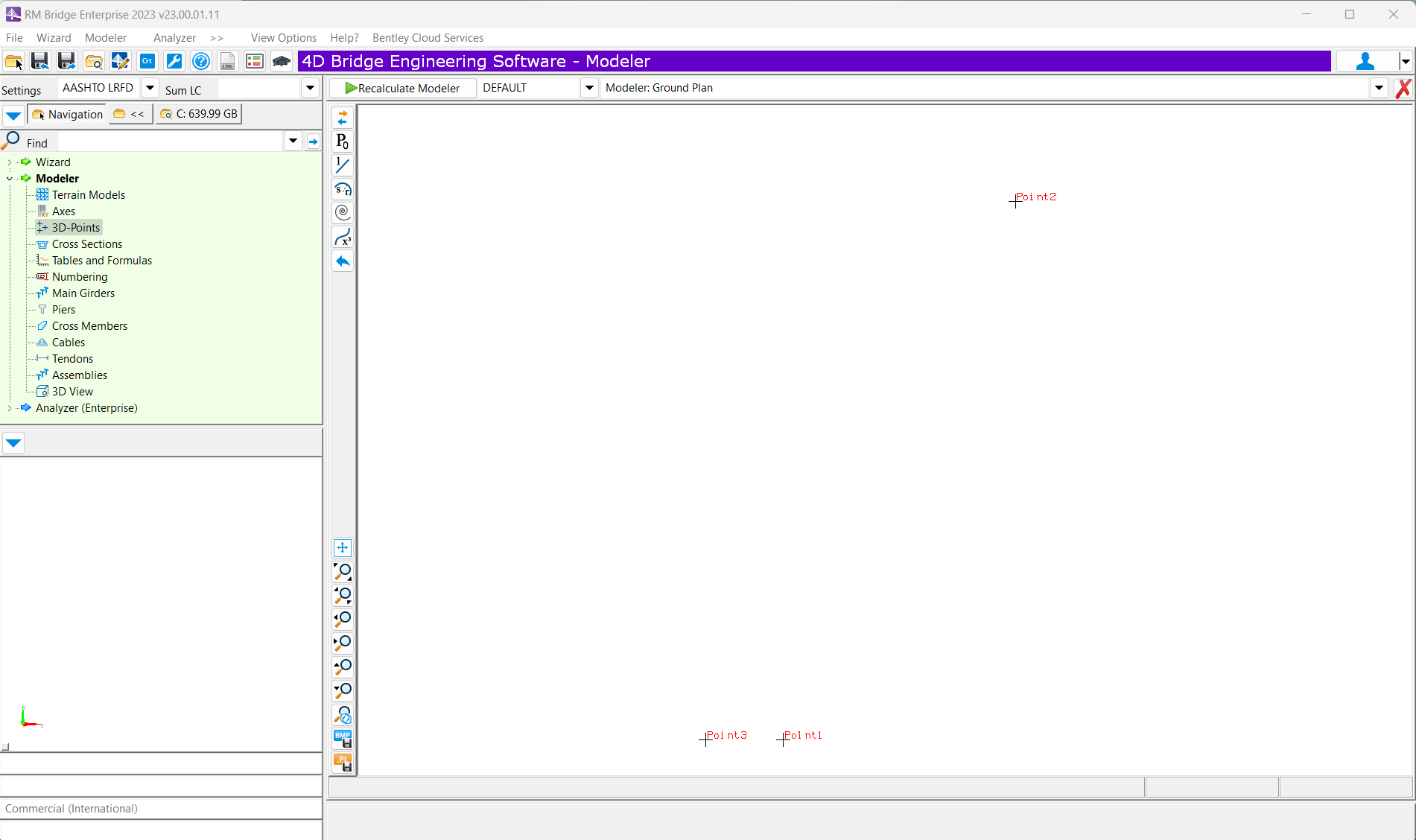Click the graduation cap icon
The height and width of the screenshot is (840, 1416).
tap(282, 62)
